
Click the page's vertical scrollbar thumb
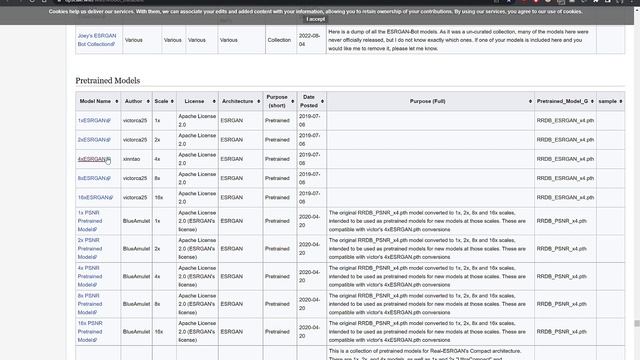click(x=636, y=323)
